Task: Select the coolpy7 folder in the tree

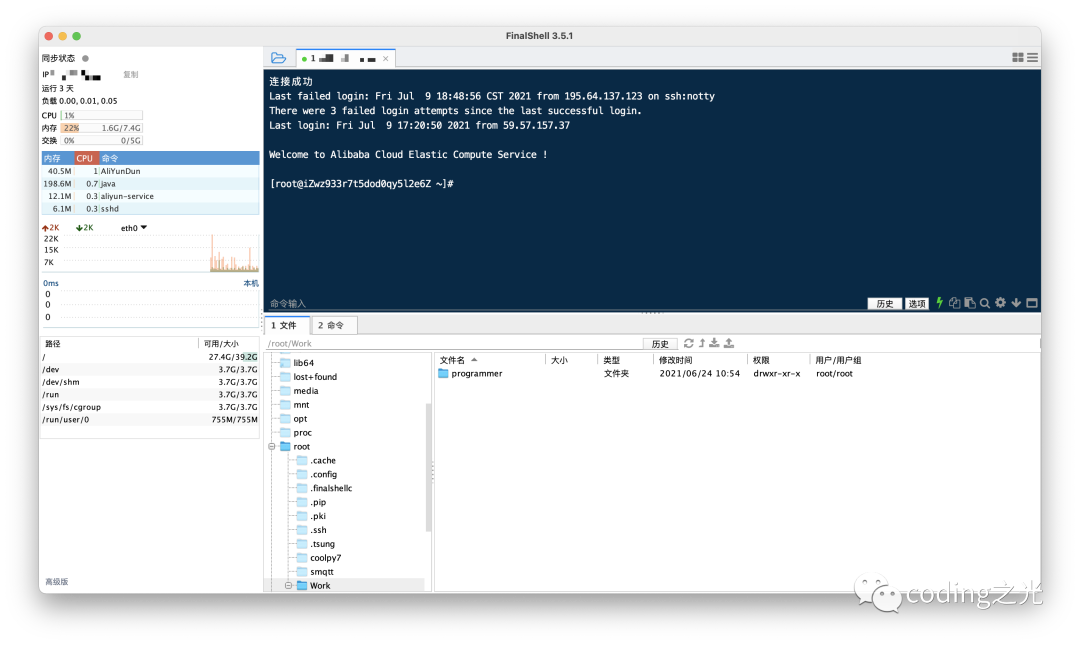Action: 319,557
